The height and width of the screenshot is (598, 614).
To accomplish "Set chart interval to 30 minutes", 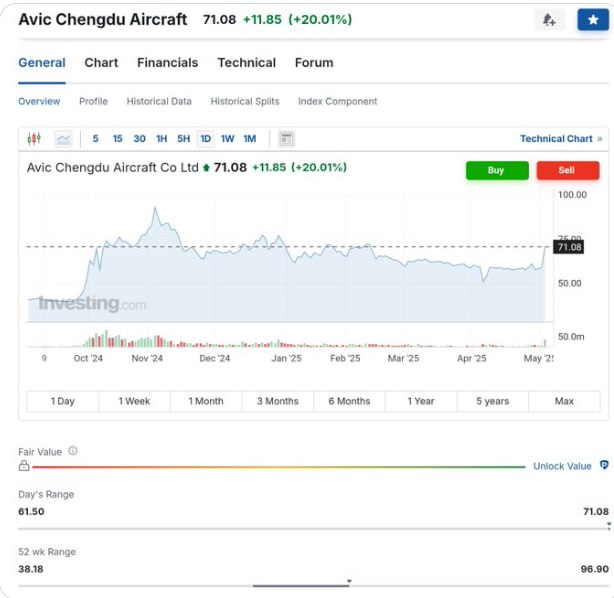I will [139, 139].
